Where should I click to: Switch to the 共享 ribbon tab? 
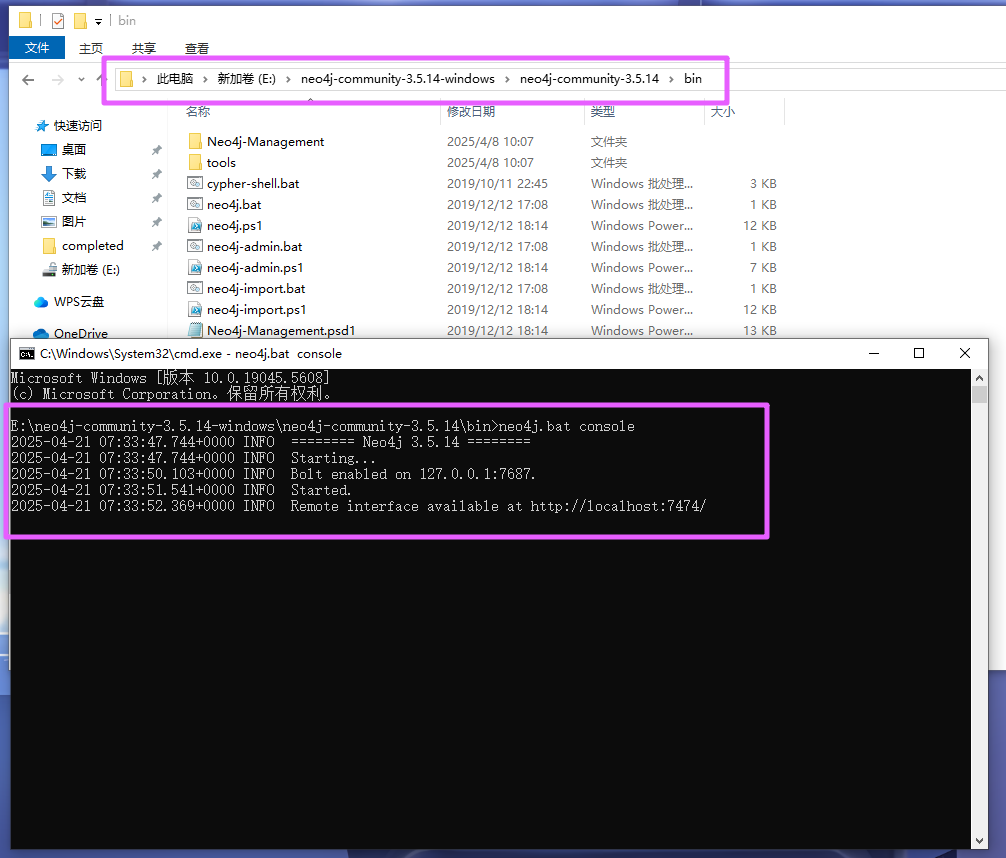tap(144, 48)
